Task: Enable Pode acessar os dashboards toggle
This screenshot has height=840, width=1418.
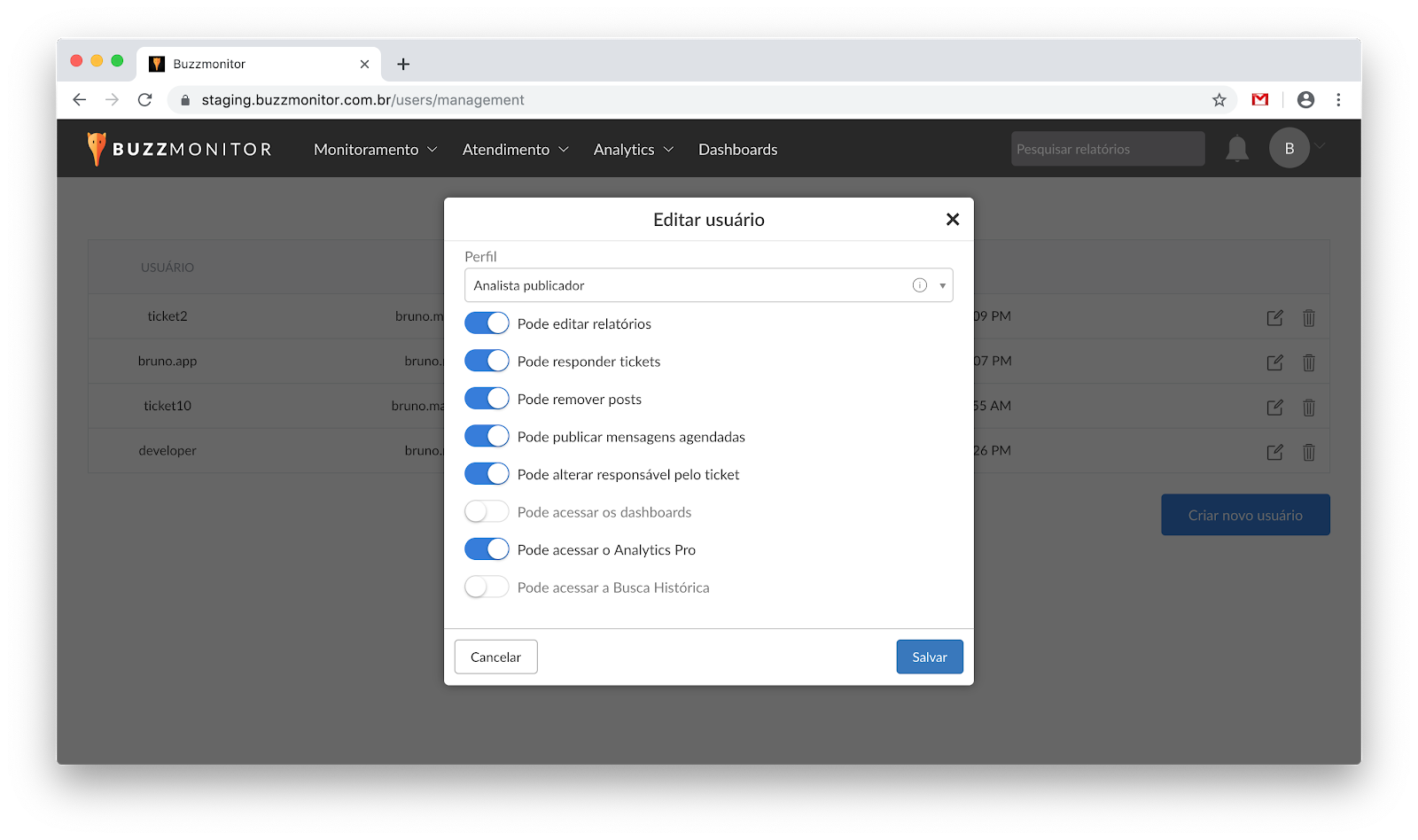Action: 487,512
